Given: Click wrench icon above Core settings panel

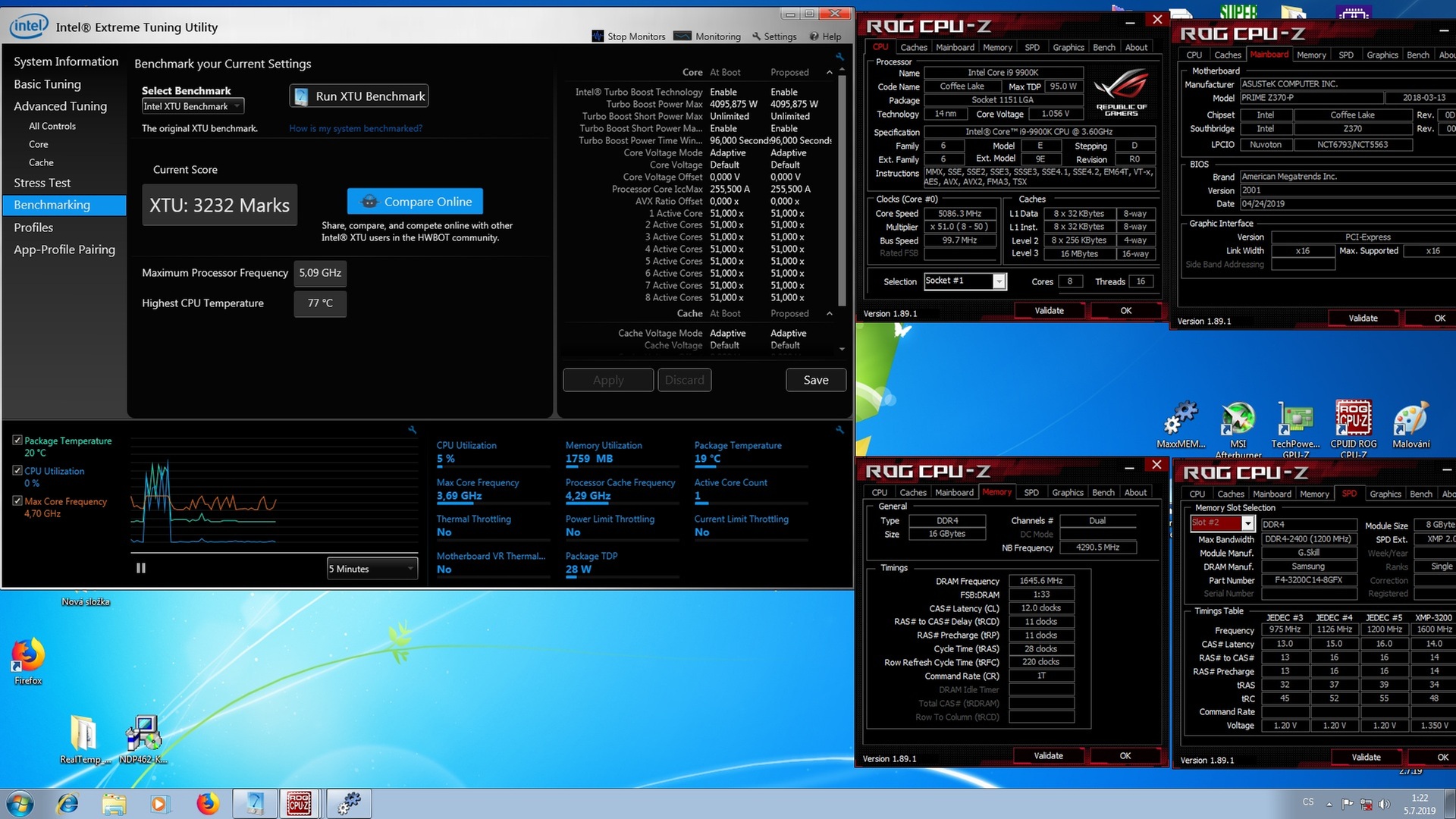Looking at the screenshot, I should (839, 57).
